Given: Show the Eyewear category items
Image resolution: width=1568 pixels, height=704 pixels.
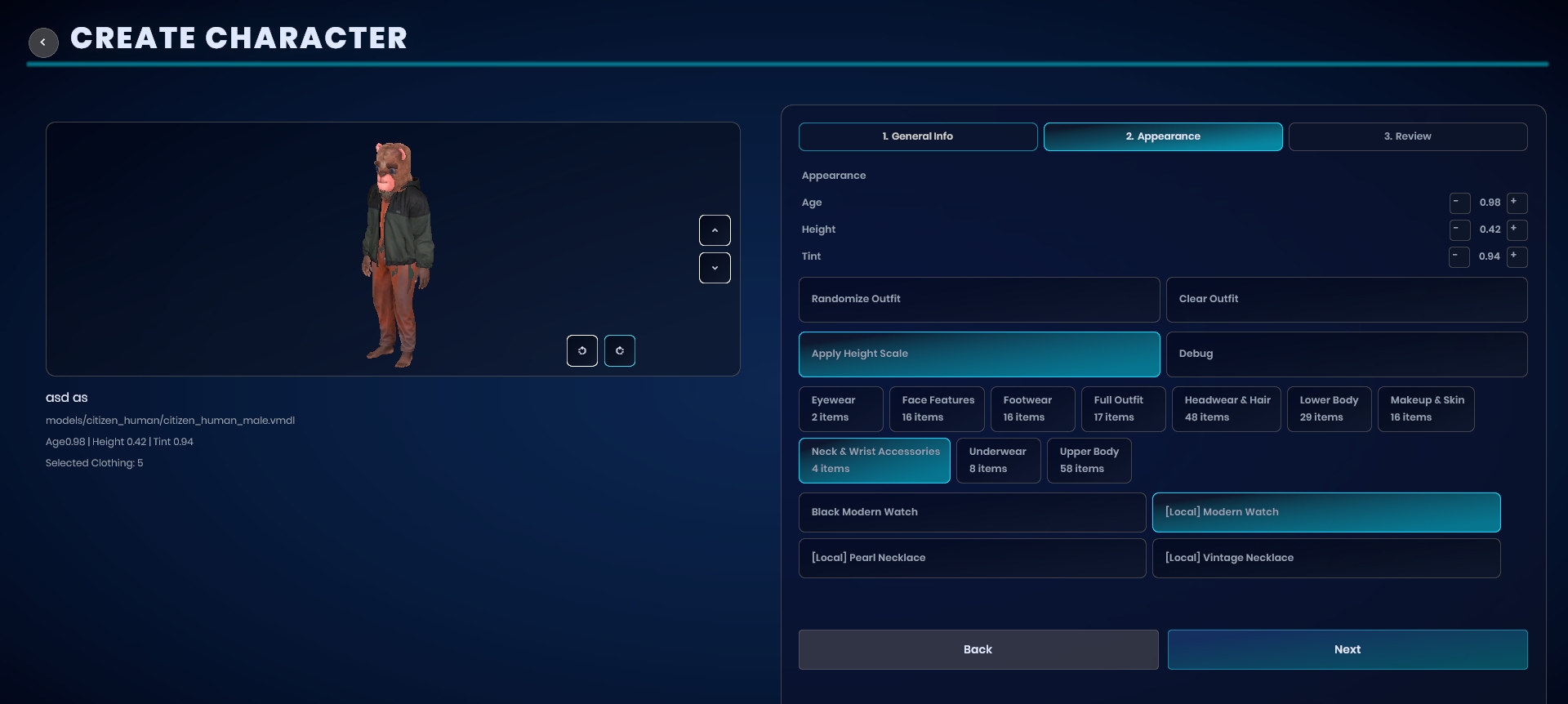Looking at the screenshot, I should (x=840, y=409).
